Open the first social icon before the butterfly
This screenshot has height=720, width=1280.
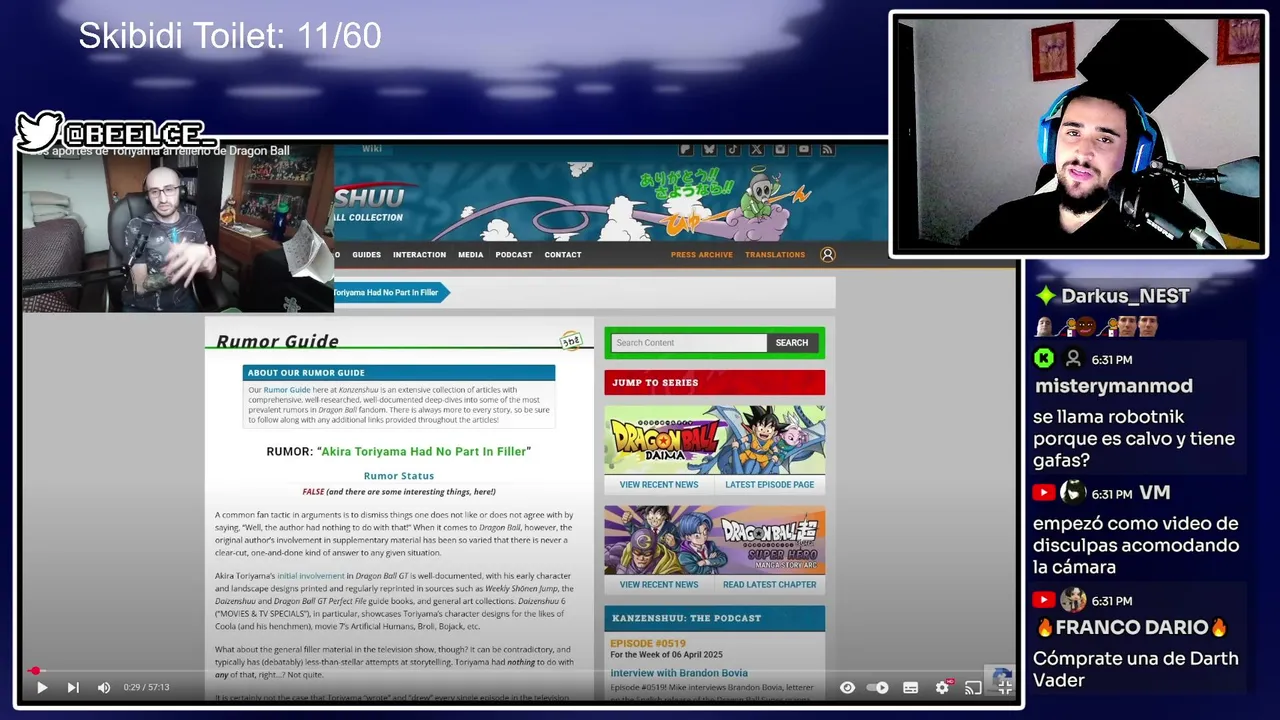click(685, 149)
